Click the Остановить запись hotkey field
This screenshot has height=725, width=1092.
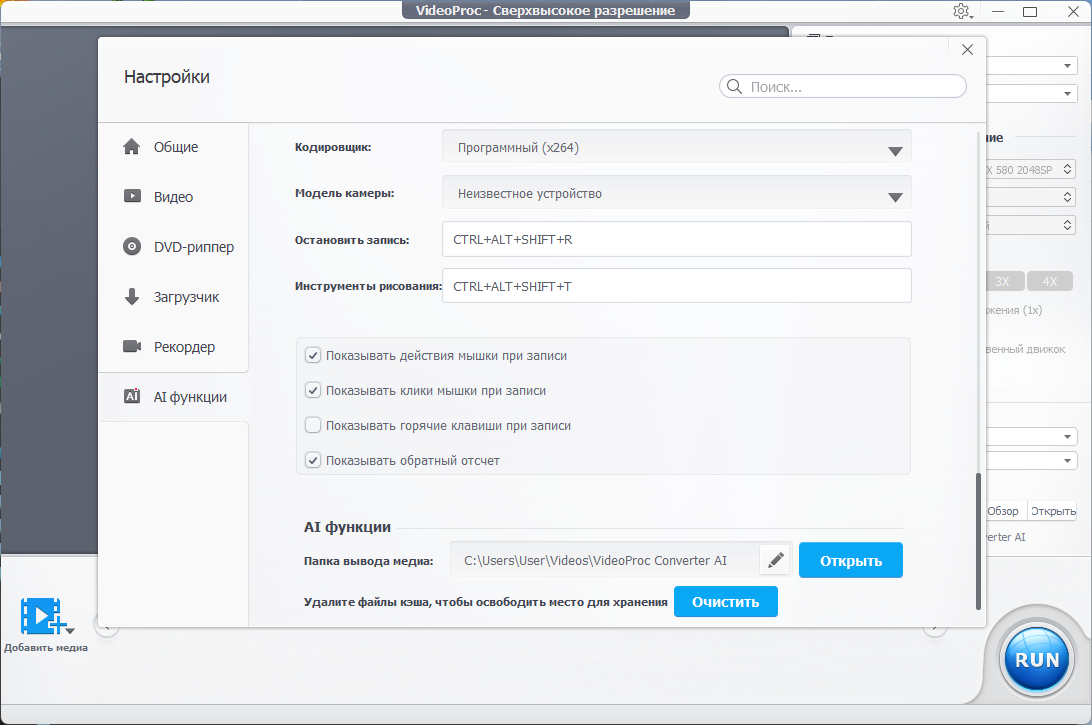pyautogui.click(x=676, y=240)
